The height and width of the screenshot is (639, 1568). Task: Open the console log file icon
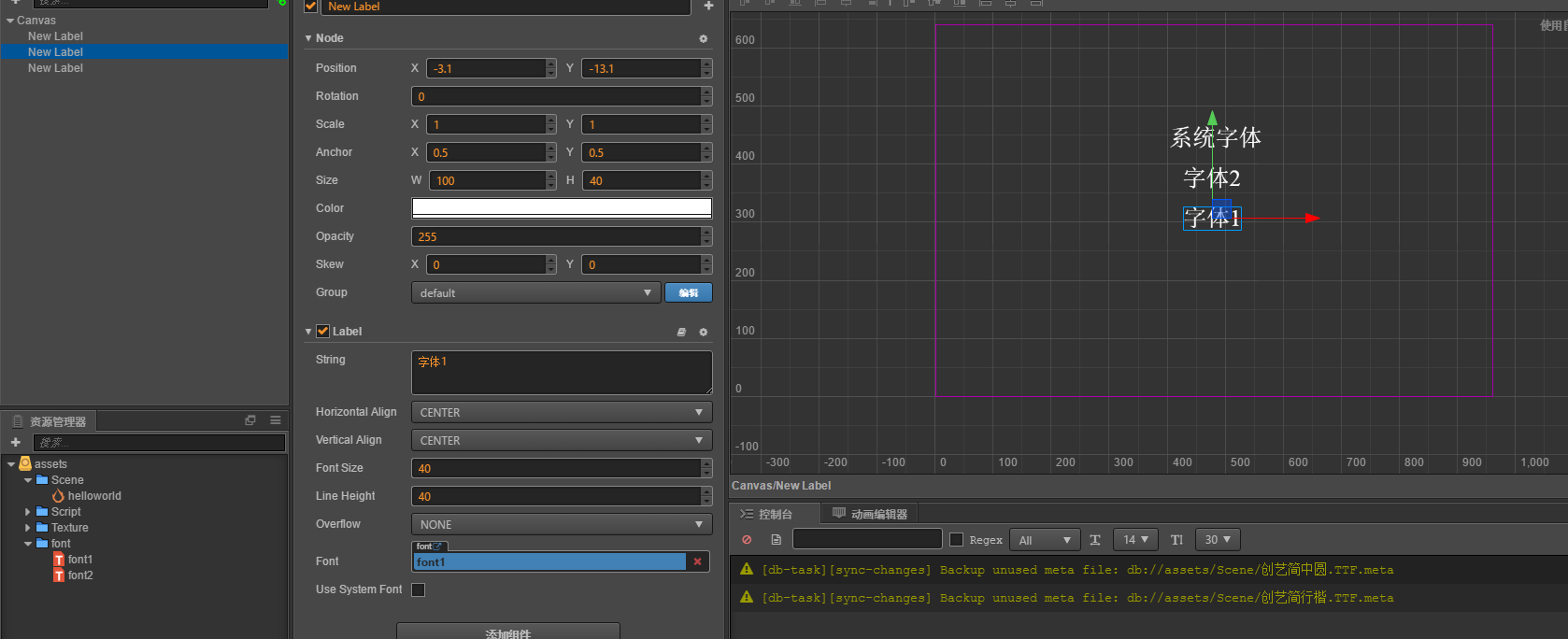coord(776,540)
